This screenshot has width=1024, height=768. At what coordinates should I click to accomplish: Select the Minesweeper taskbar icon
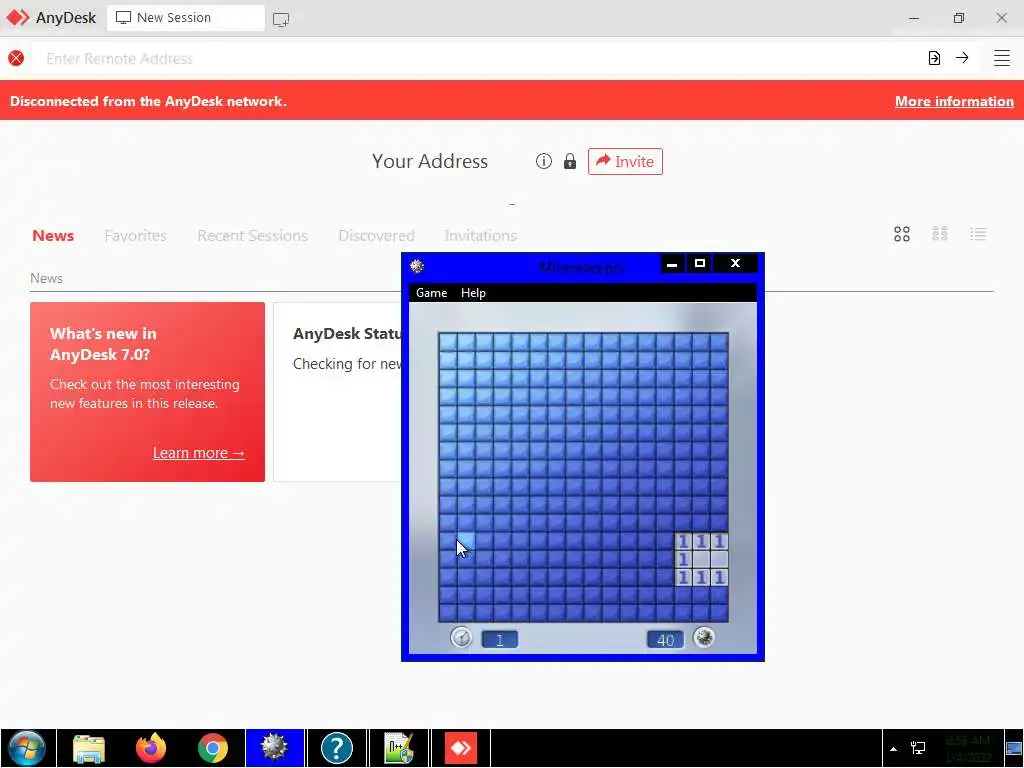pos(274,748)
